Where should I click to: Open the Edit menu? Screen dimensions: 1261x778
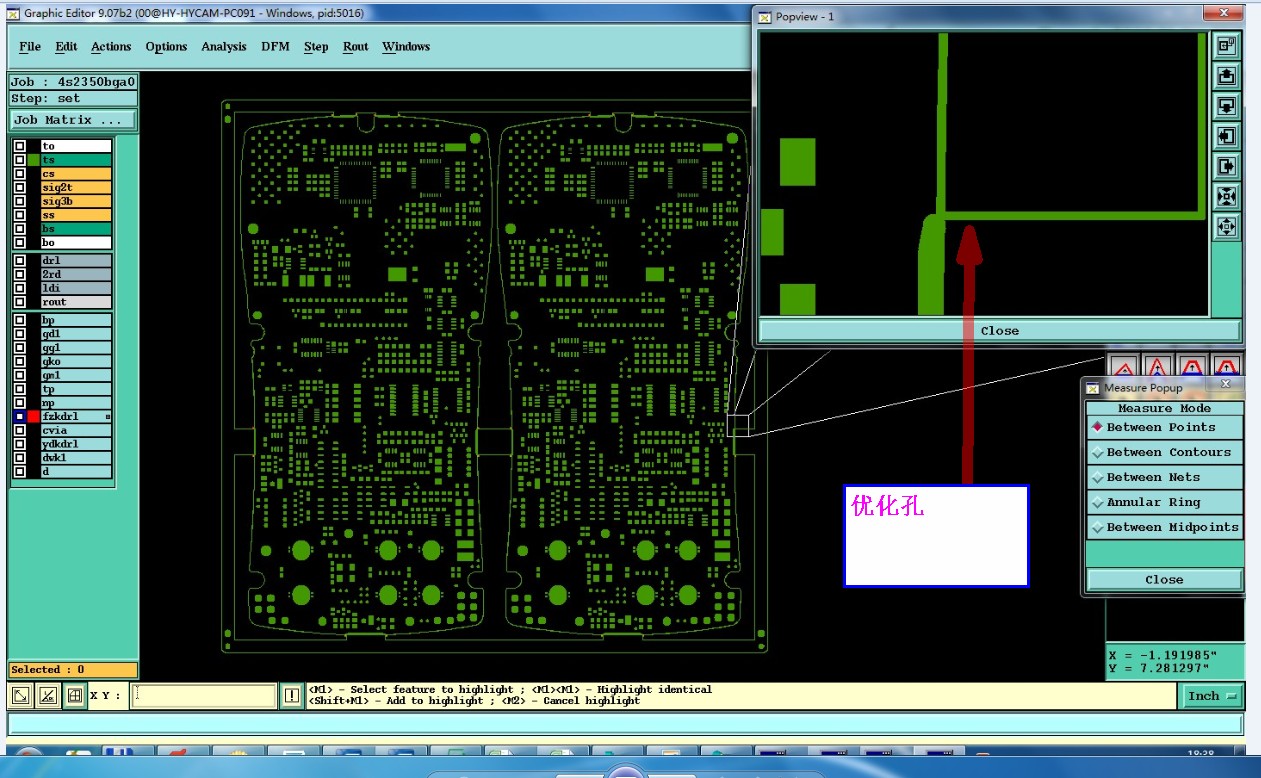pyautogui.click(x=66, y=47)
